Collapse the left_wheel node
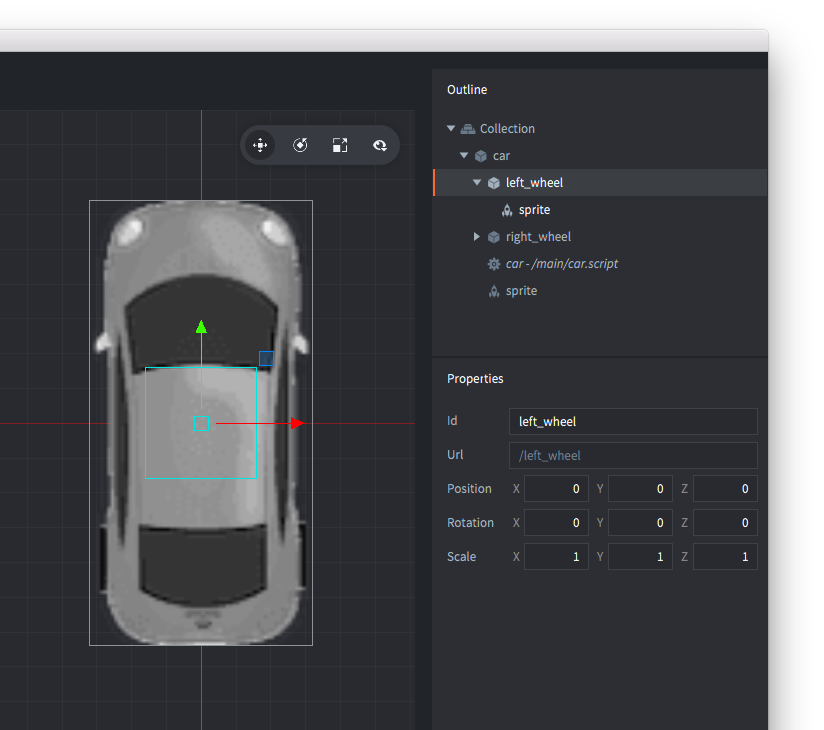 click(x=477, y=183)
